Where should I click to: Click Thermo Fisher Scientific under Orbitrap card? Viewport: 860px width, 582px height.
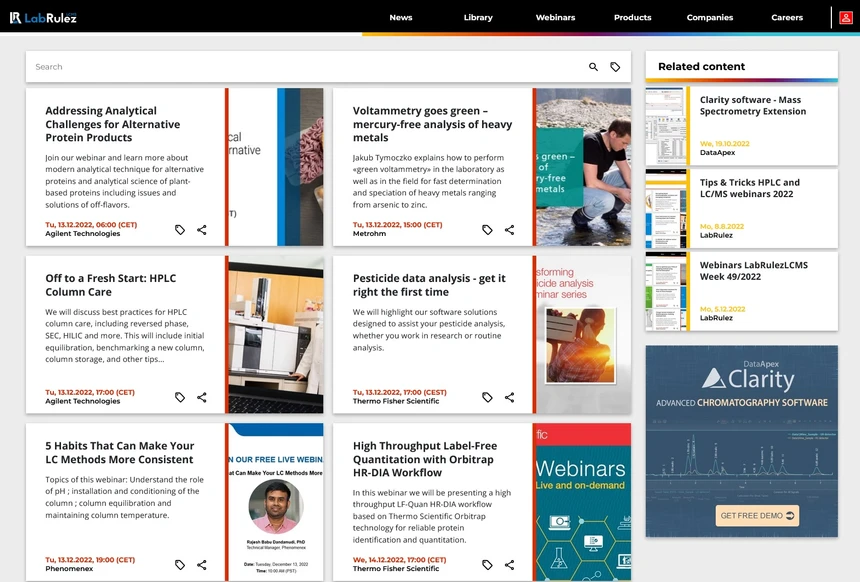pos(396,568)
